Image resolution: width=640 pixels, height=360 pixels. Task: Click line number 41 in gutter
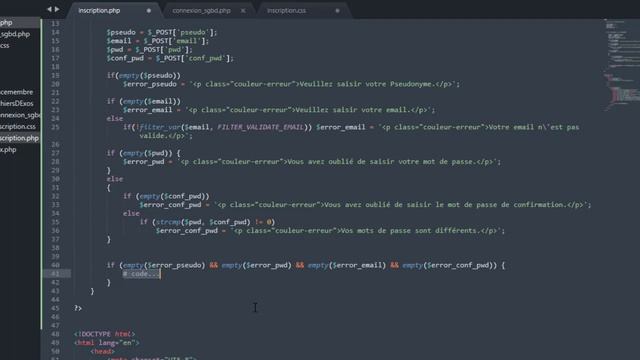pyautogui.click(x=56, y=273)
